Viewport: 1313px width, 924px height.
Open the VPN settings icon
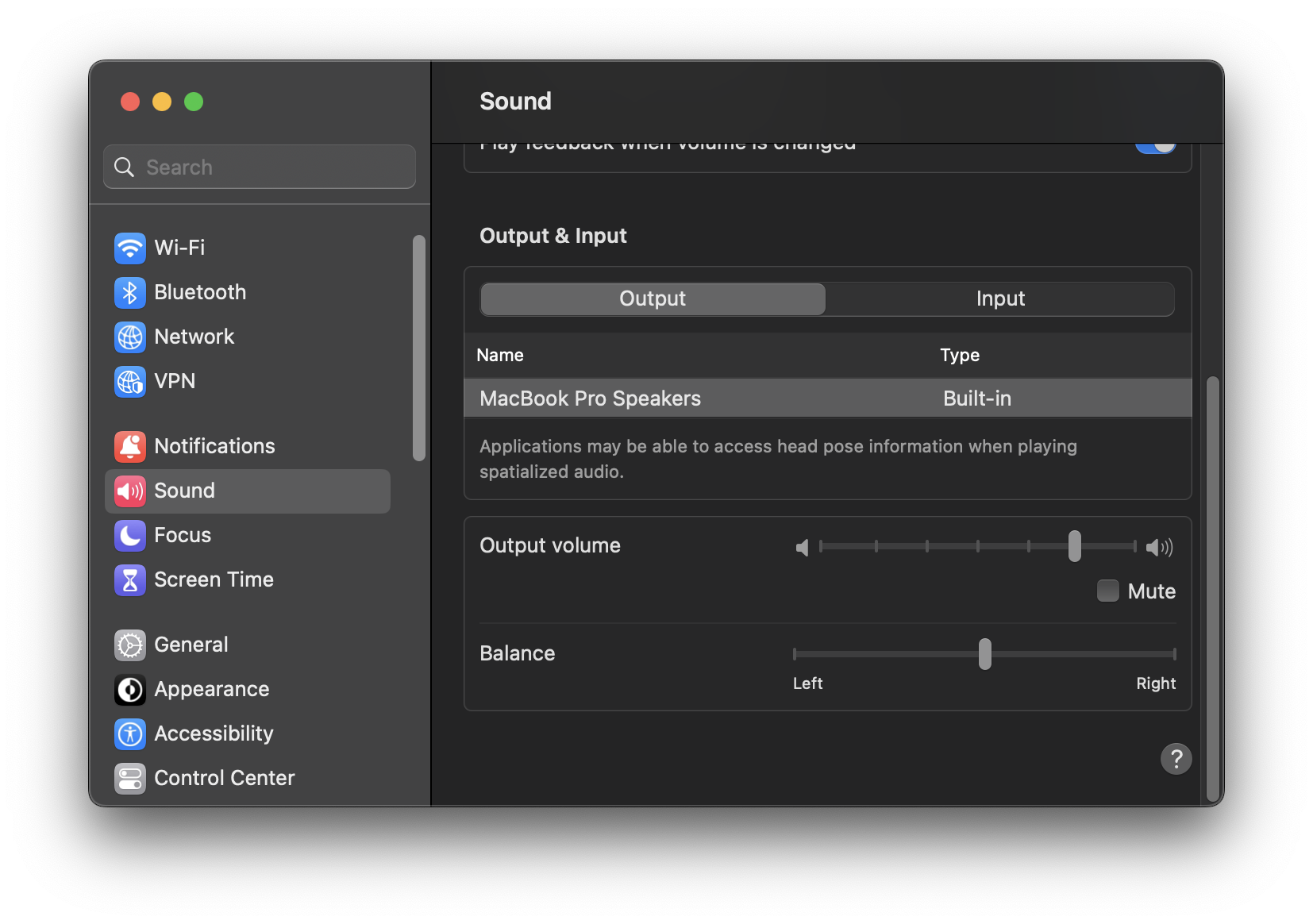point(130,381)
